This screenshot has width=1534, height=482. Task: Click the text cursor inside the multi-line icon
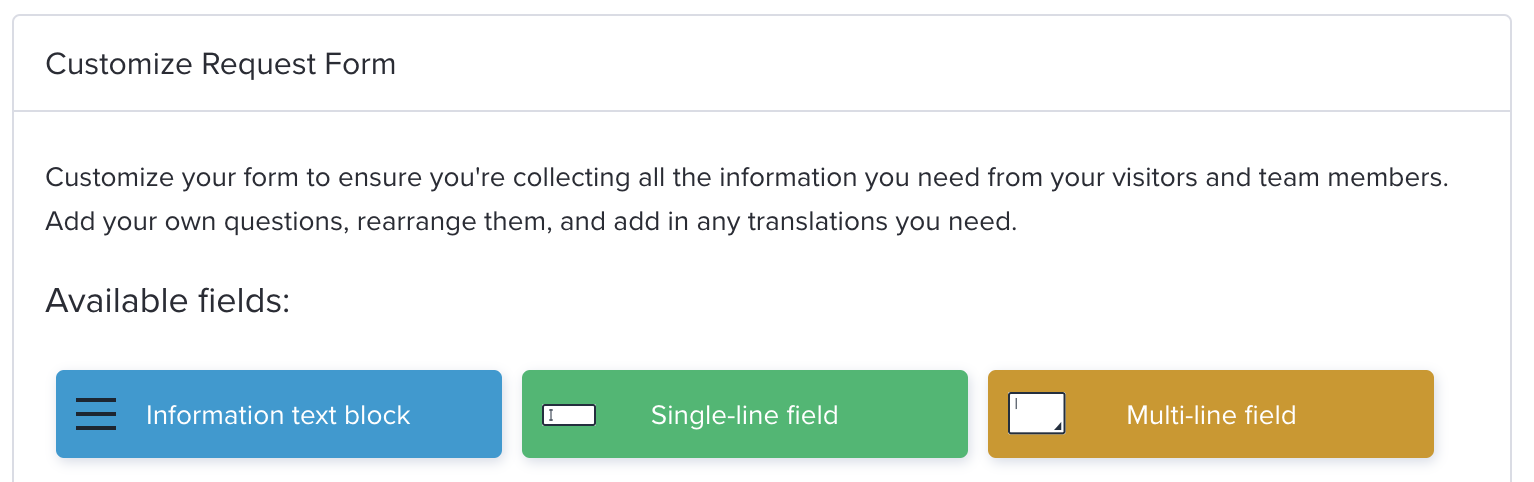click(1016, 403)
